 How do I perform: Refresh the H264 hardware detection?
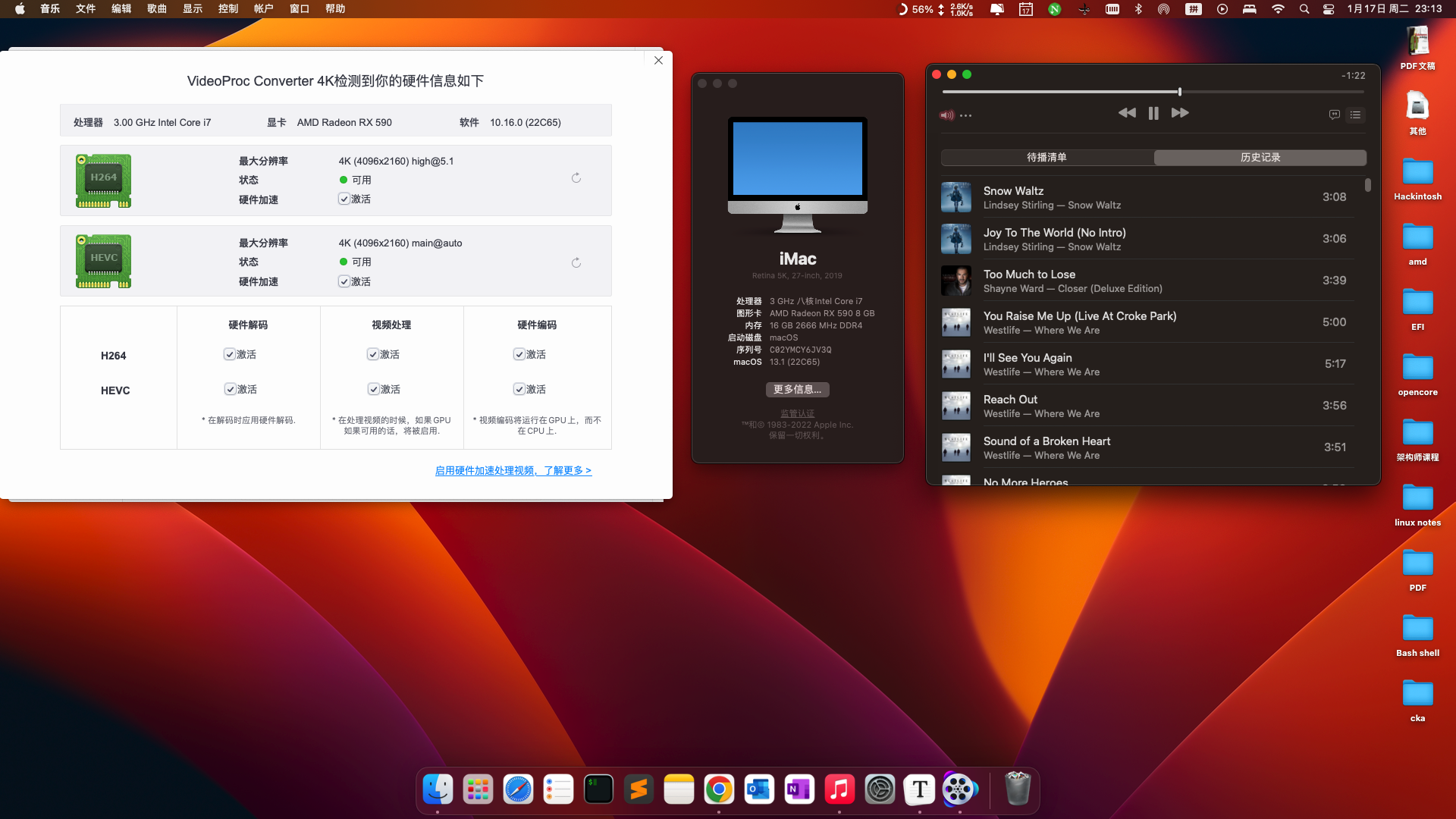pos(576,177)
